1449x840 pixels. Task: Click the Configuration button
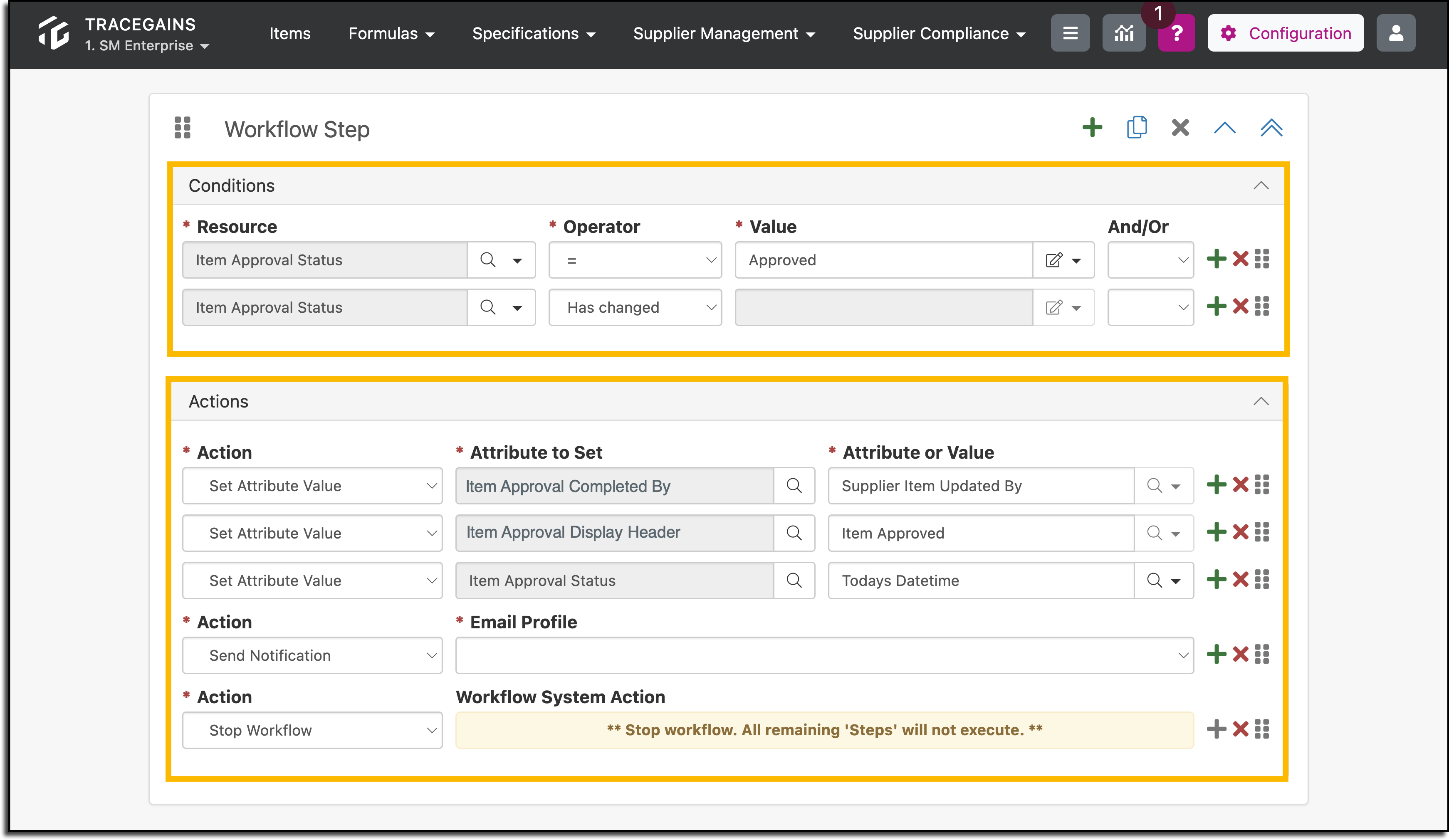pyautogui.click(x=1285, y=33)
